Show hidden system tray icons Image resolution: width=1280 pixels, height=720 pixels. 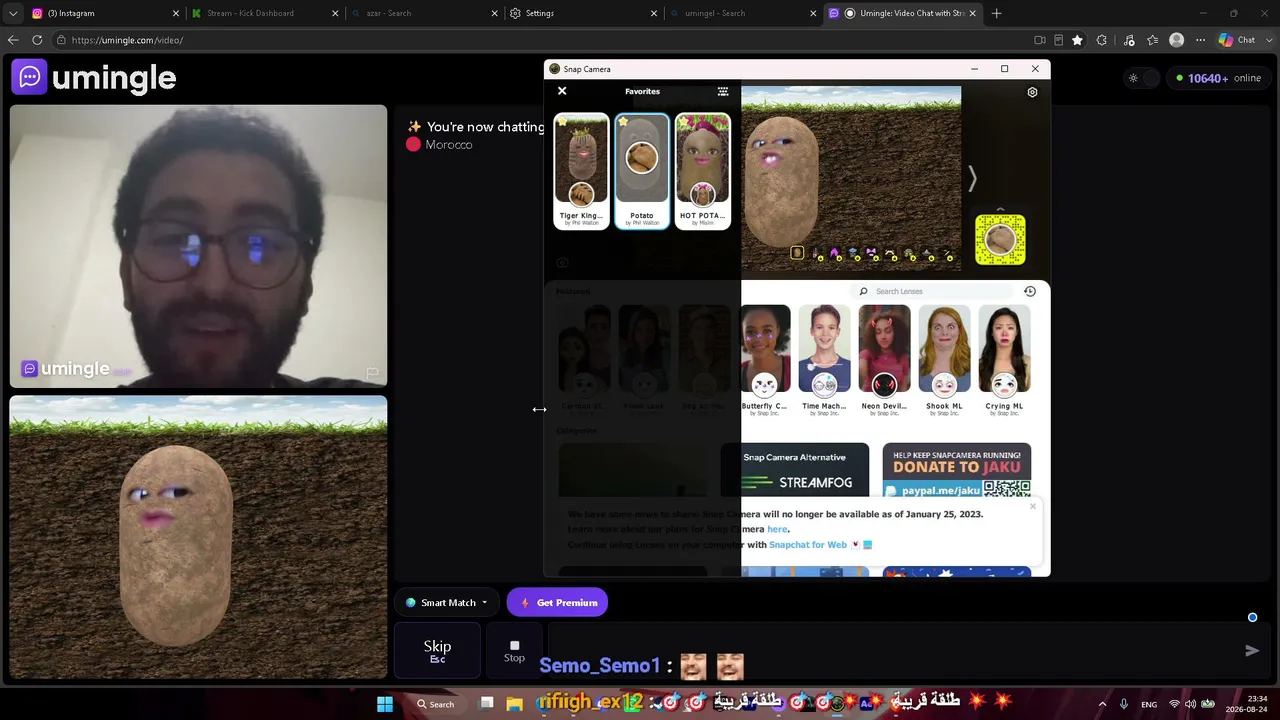1102,704
